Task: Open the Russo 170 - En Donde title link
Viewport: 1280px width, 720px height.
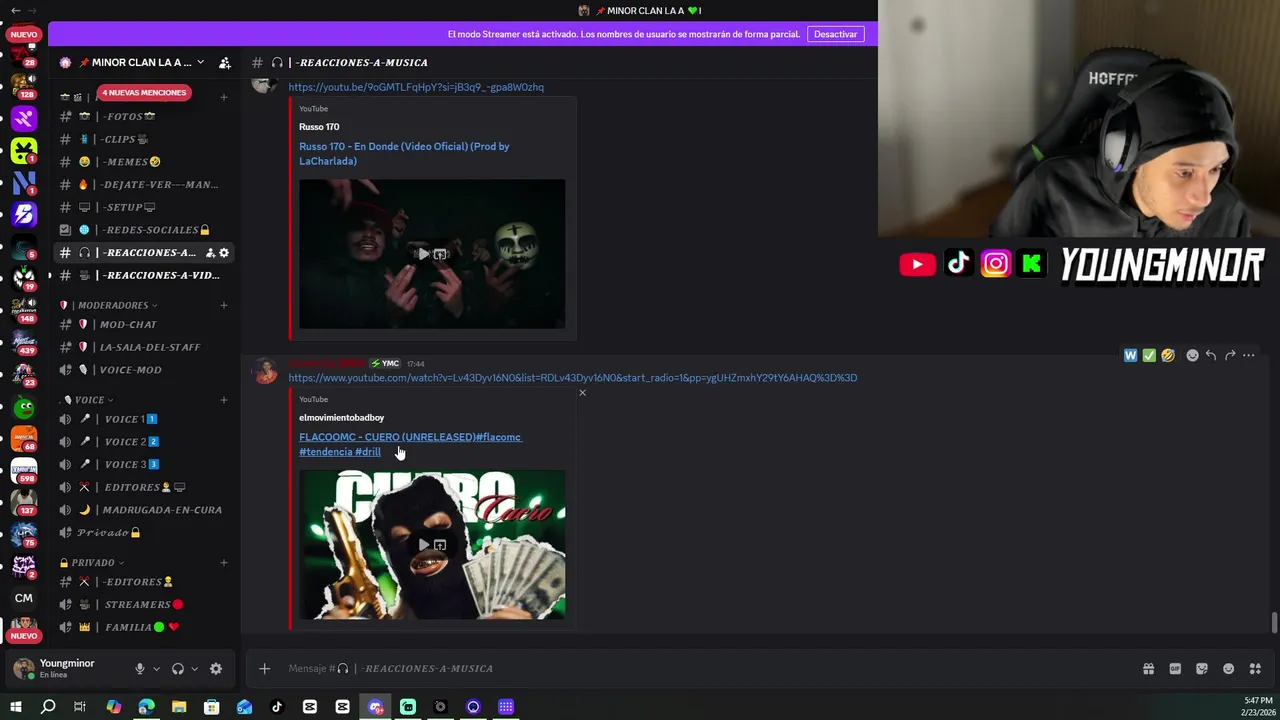Action: coord(404,153)
